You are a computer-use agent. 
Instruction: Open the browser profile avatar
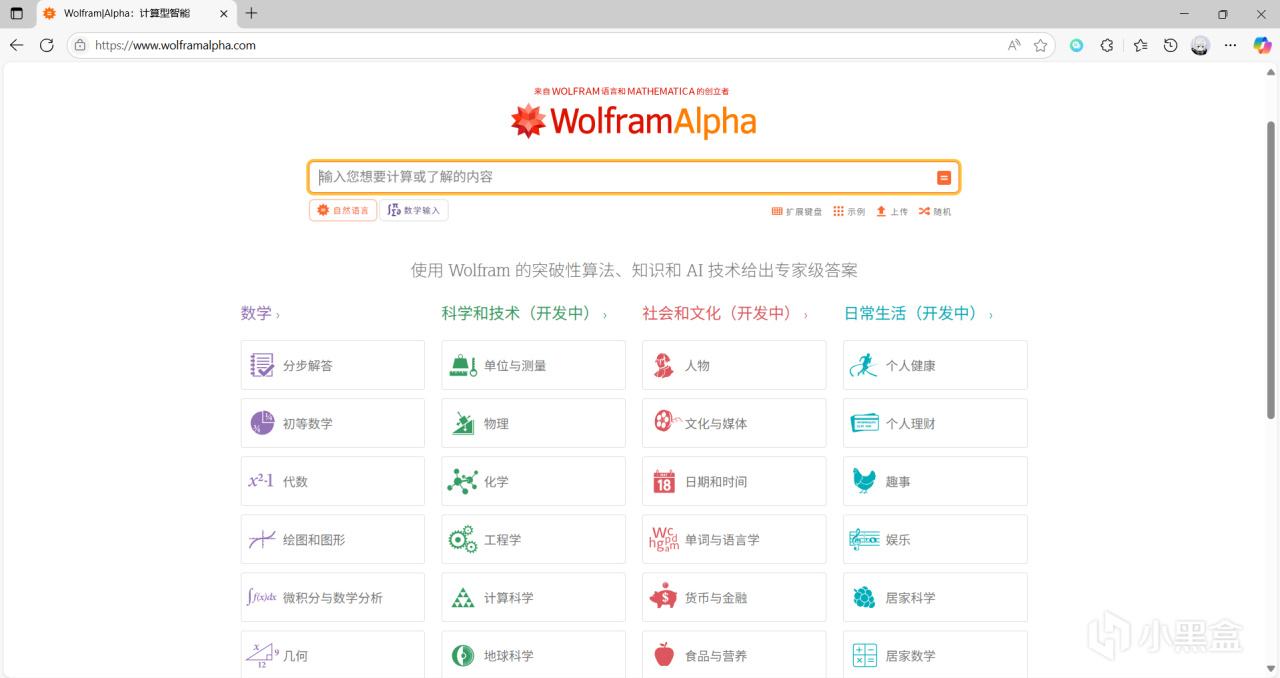click(1201, 45)
